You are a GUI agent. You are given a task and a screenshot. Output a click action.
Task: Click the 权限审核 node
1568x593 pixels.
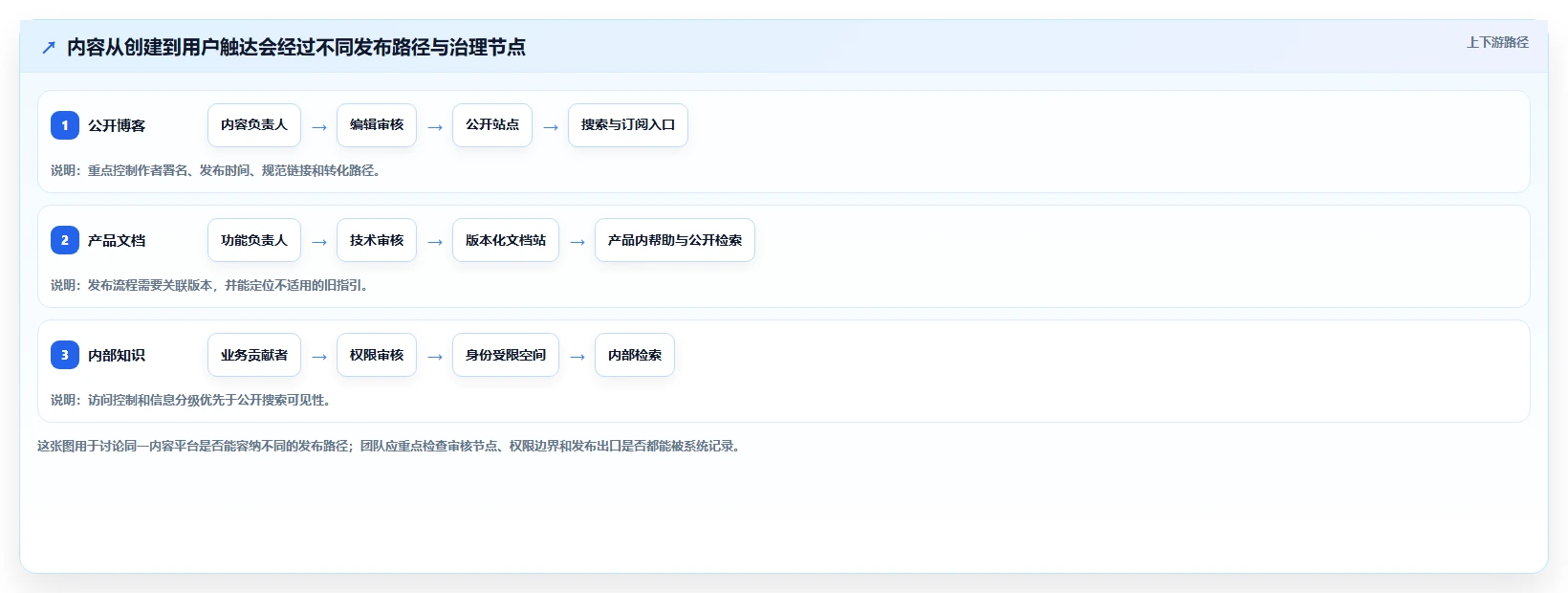tap(377, 355)
